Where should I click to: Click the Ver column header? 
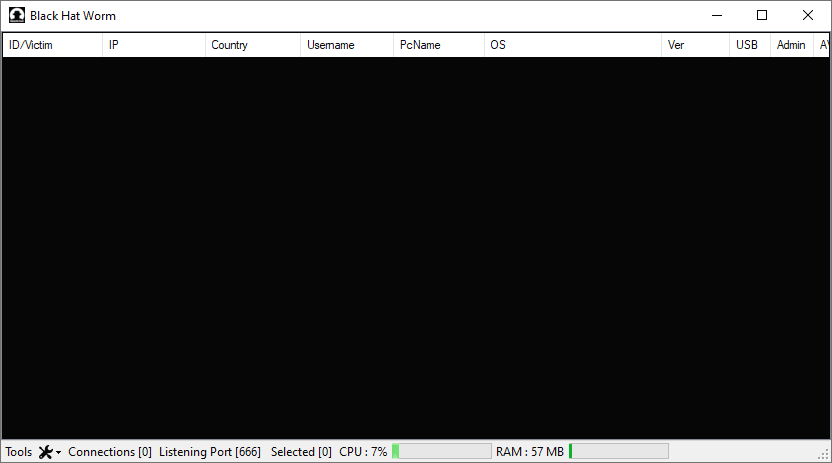(x=695, y=45)
